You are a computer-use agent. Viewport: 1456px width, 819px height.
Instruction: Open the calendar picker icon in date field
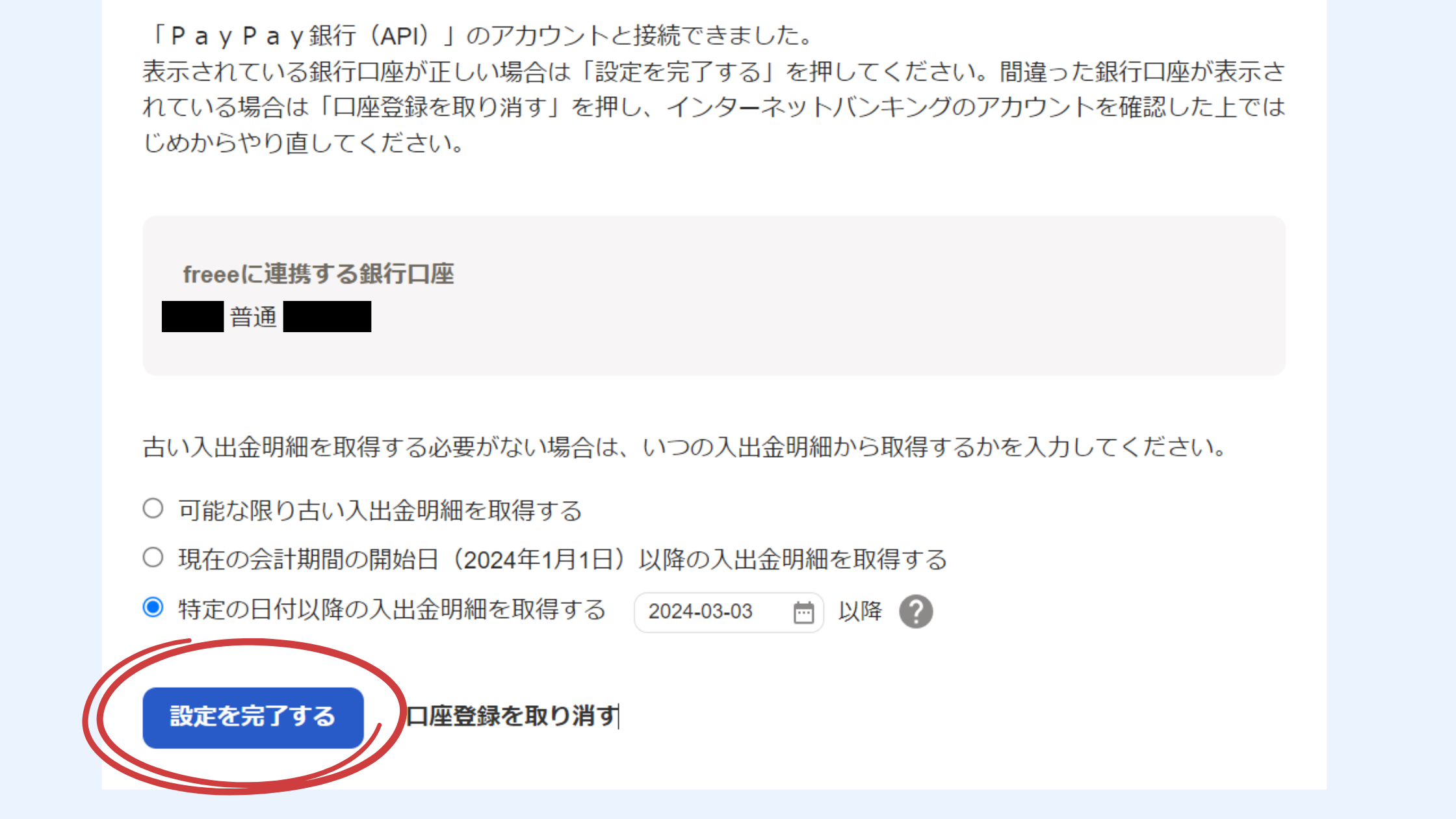coord(803,612)
